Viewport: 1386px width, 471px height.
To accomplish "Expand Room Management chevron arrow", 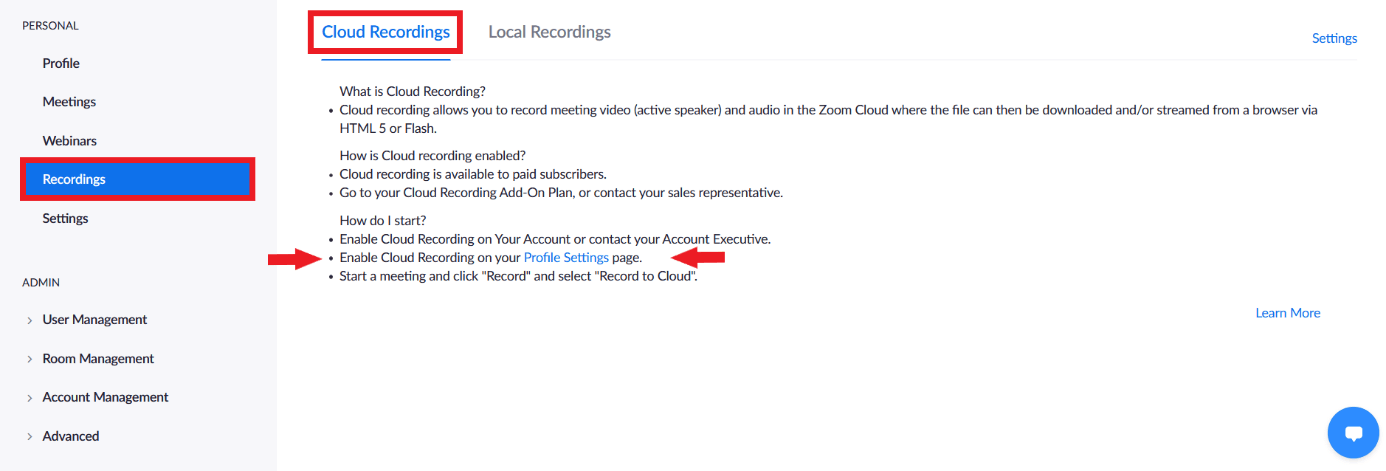I will 30,359.
